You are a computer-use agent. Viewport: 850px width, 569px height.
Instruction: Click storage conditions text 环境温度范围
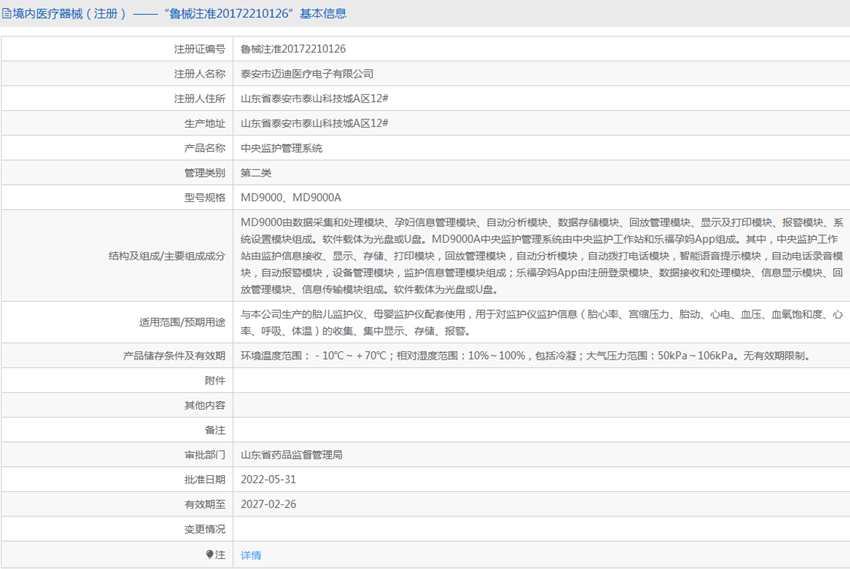click(526, 355)
